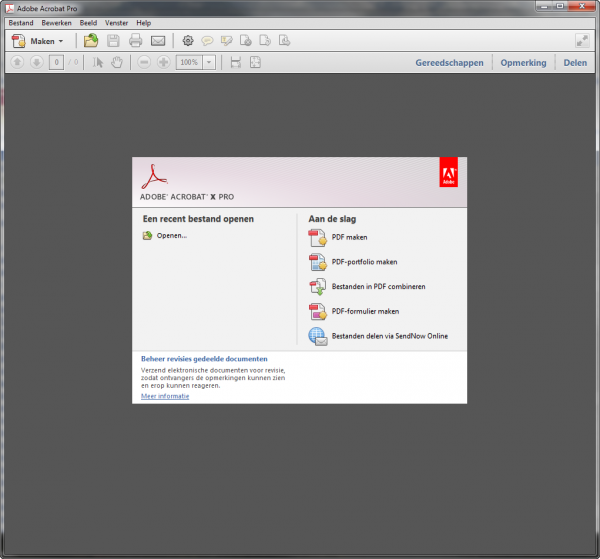Click the PDF-formulier maken option
This screenshot has width=600, height=559.
tap(365, 311)
